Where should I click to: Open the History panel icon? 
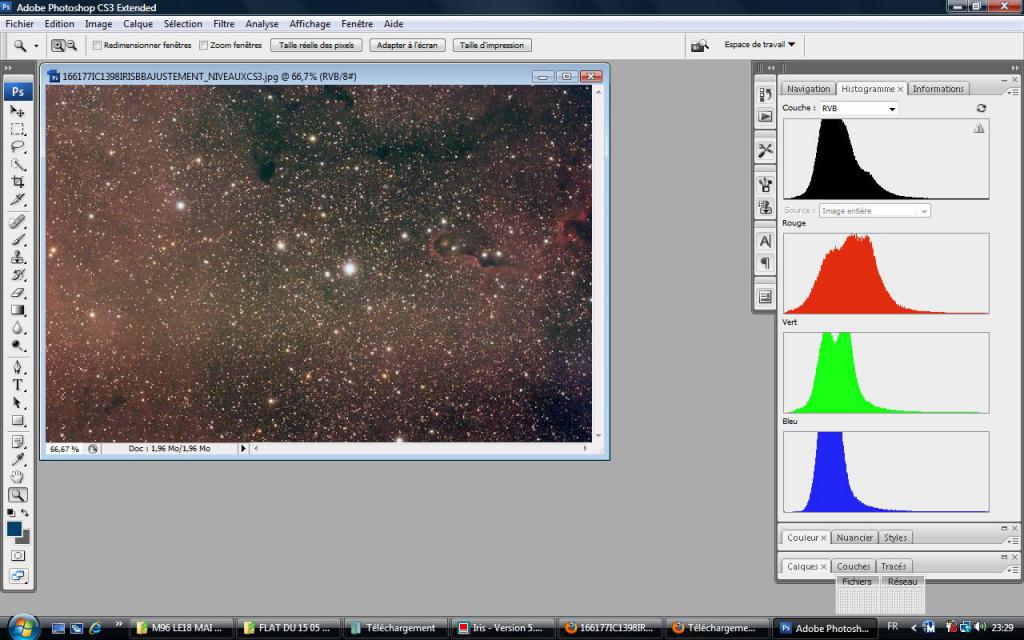[x=765, y=95]
